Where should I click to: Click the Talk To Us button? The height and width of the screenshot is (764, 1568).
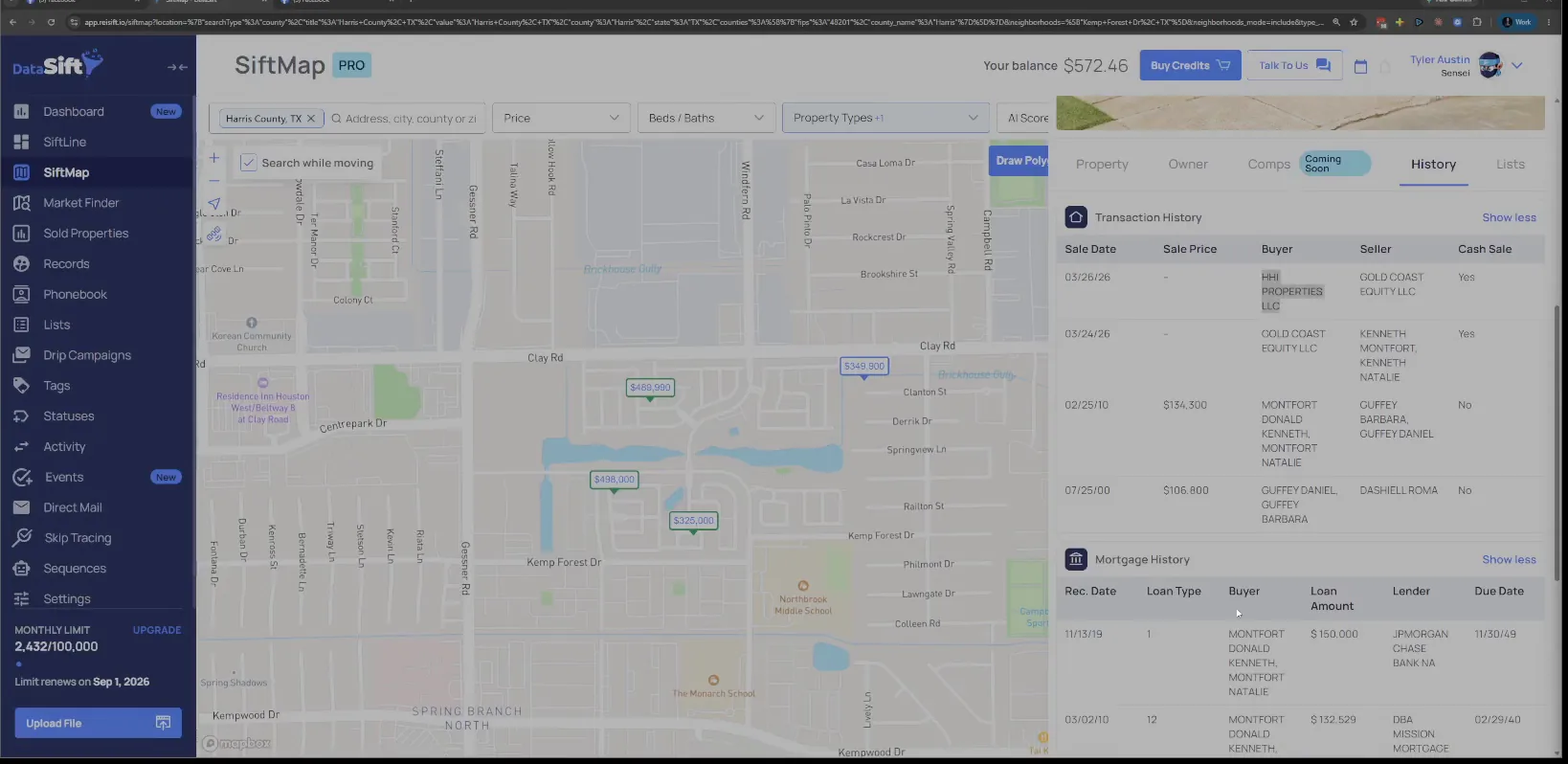tap(1294, 65)
